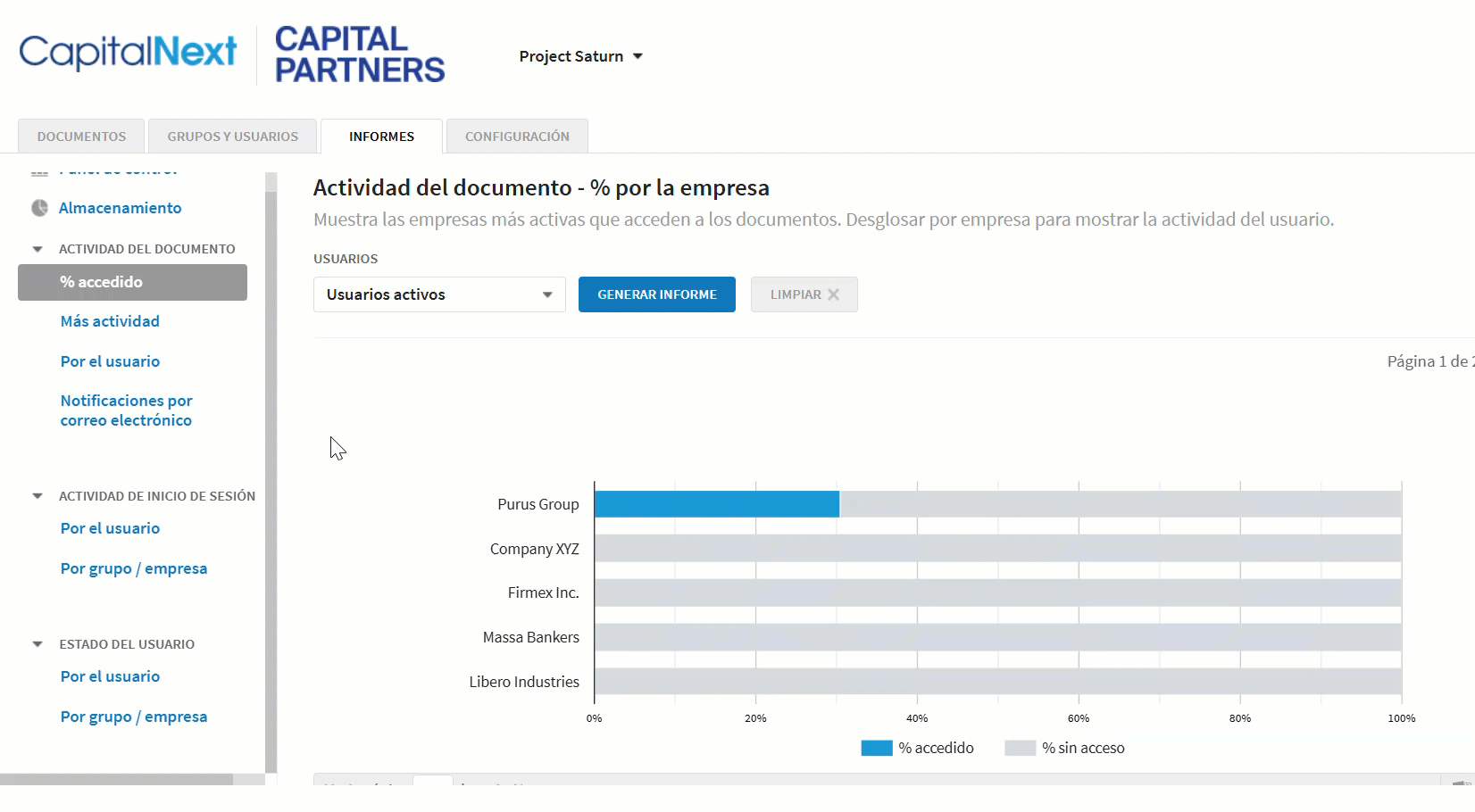Viewport: 1475px width, 812px height.
Task: Click the Generar informe button
Action: (x=657, y=294)
